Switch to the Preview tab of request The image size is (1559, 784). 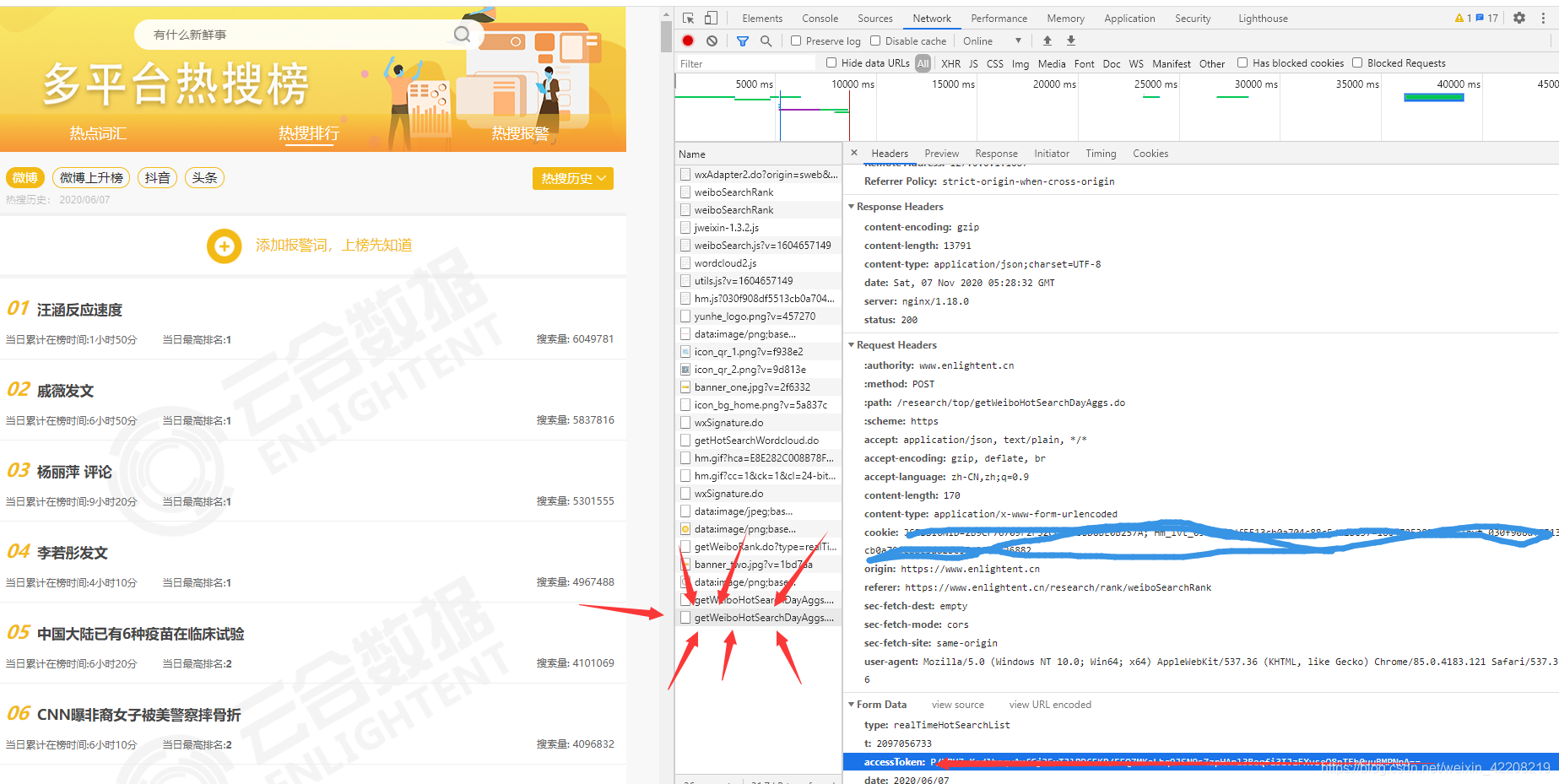point(941,153)
